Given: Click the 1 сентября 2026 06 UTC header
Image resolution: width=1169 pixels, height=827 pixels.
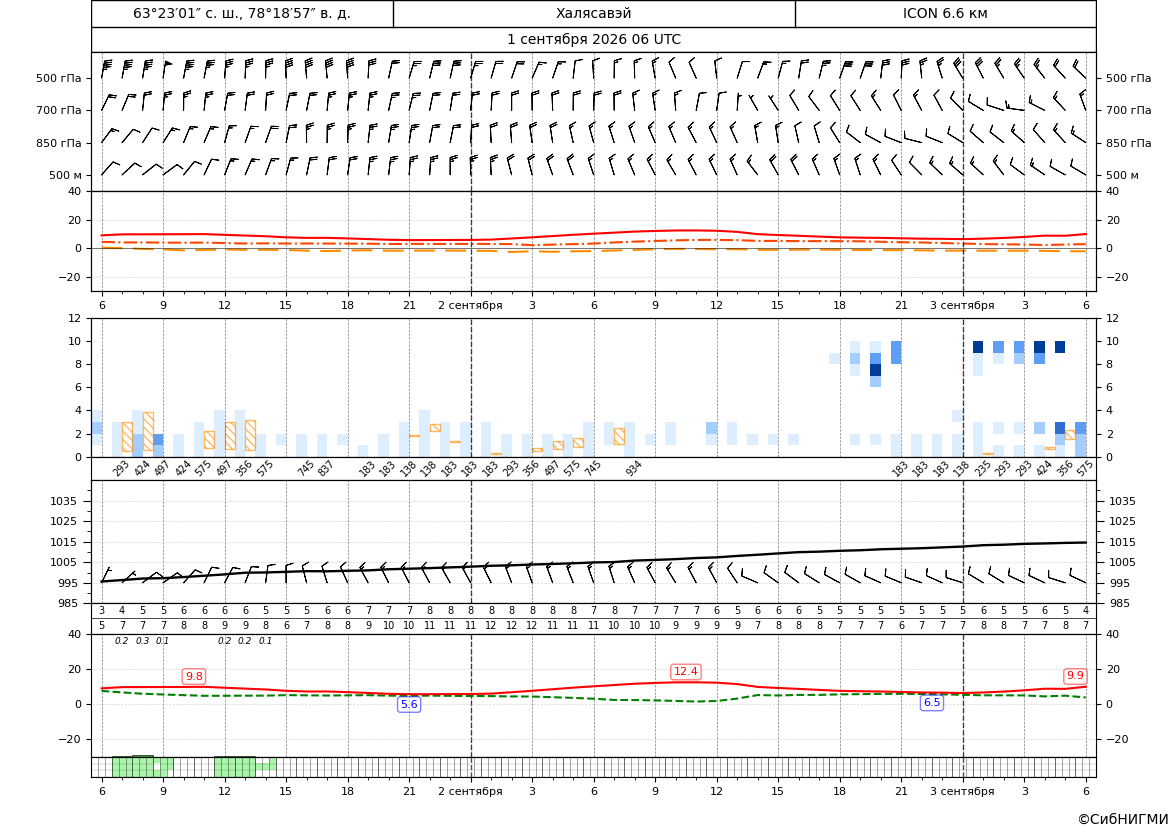Looking at the screenshot, I should pyautogui.click(x=594, y=40).
